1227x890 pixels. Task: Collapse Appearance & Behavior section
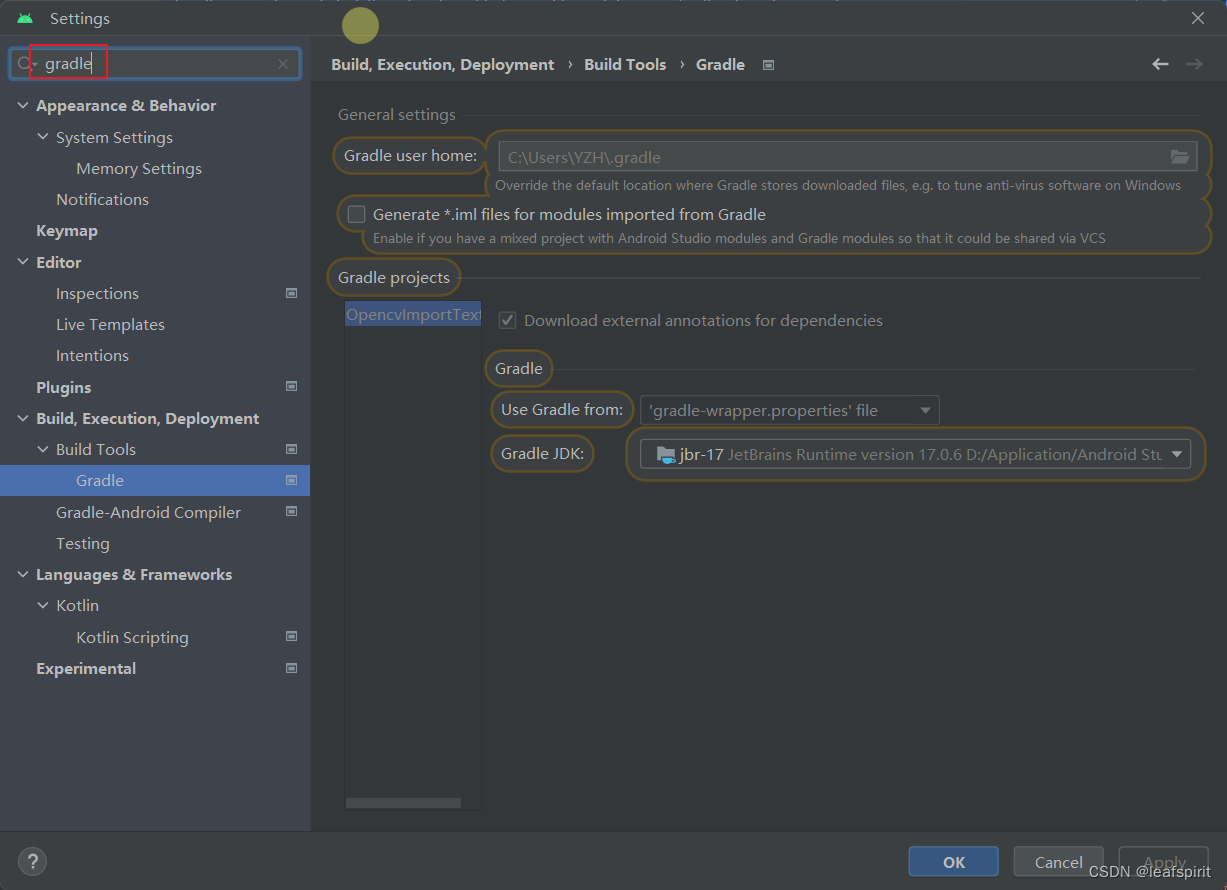[23, 106]
